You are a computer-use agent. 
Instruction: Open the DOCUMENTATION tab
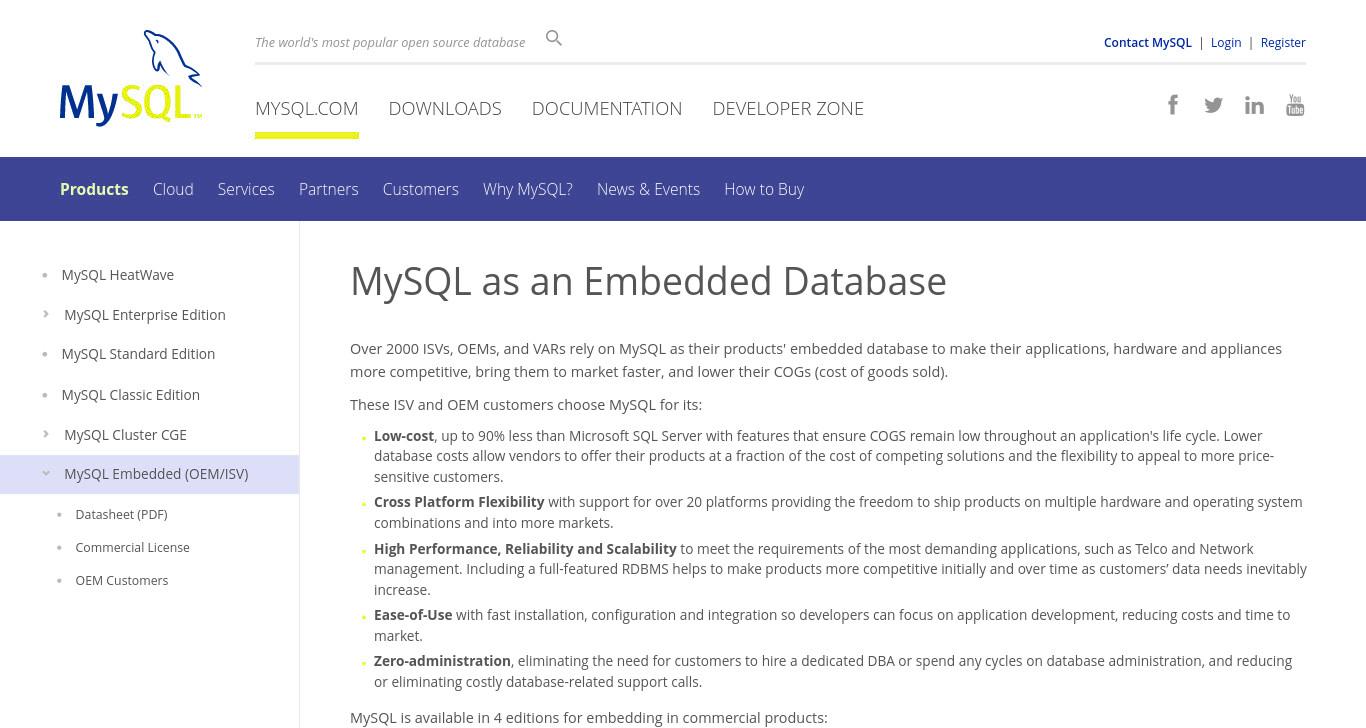pyautogui.click(x=607, y=108)
